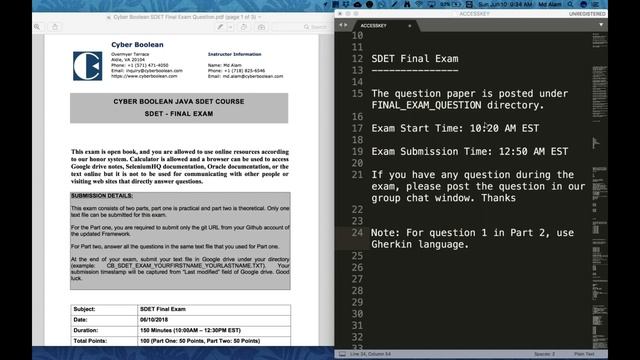This screenshot has height=360, width=640.
Task: Open the PDF title dropdown in Preview title bar
Action: (x=260, y=17)
